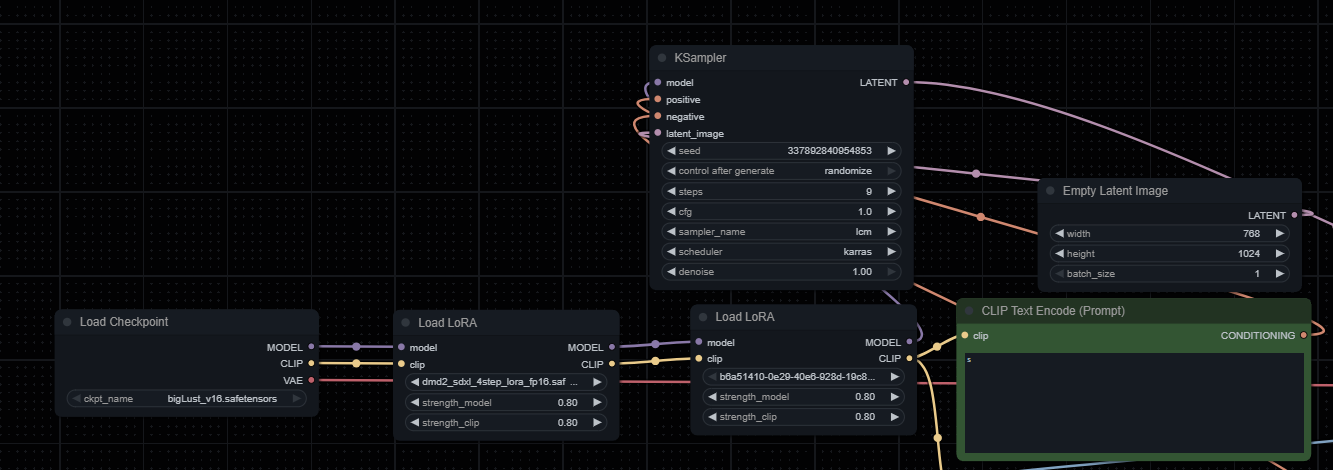
Task: Click the Empty Latent Image LATENT output socket
Action: [1294, 215]
